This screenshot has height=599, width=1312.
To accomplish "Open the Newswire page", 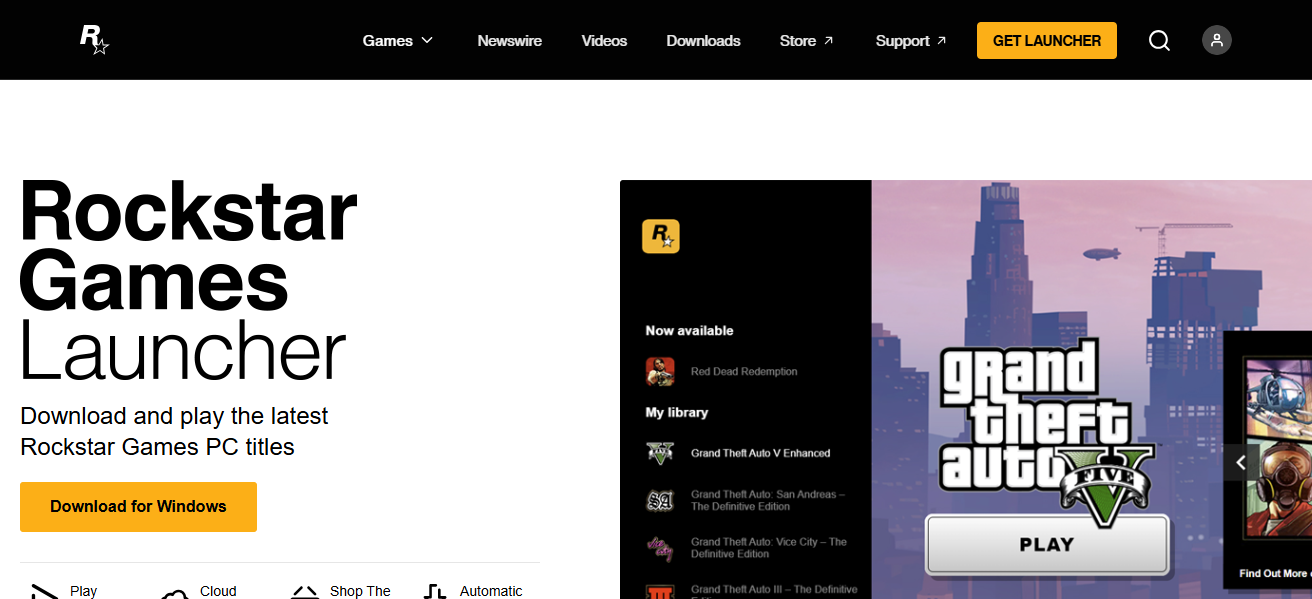I will click(x=509, y=40).
